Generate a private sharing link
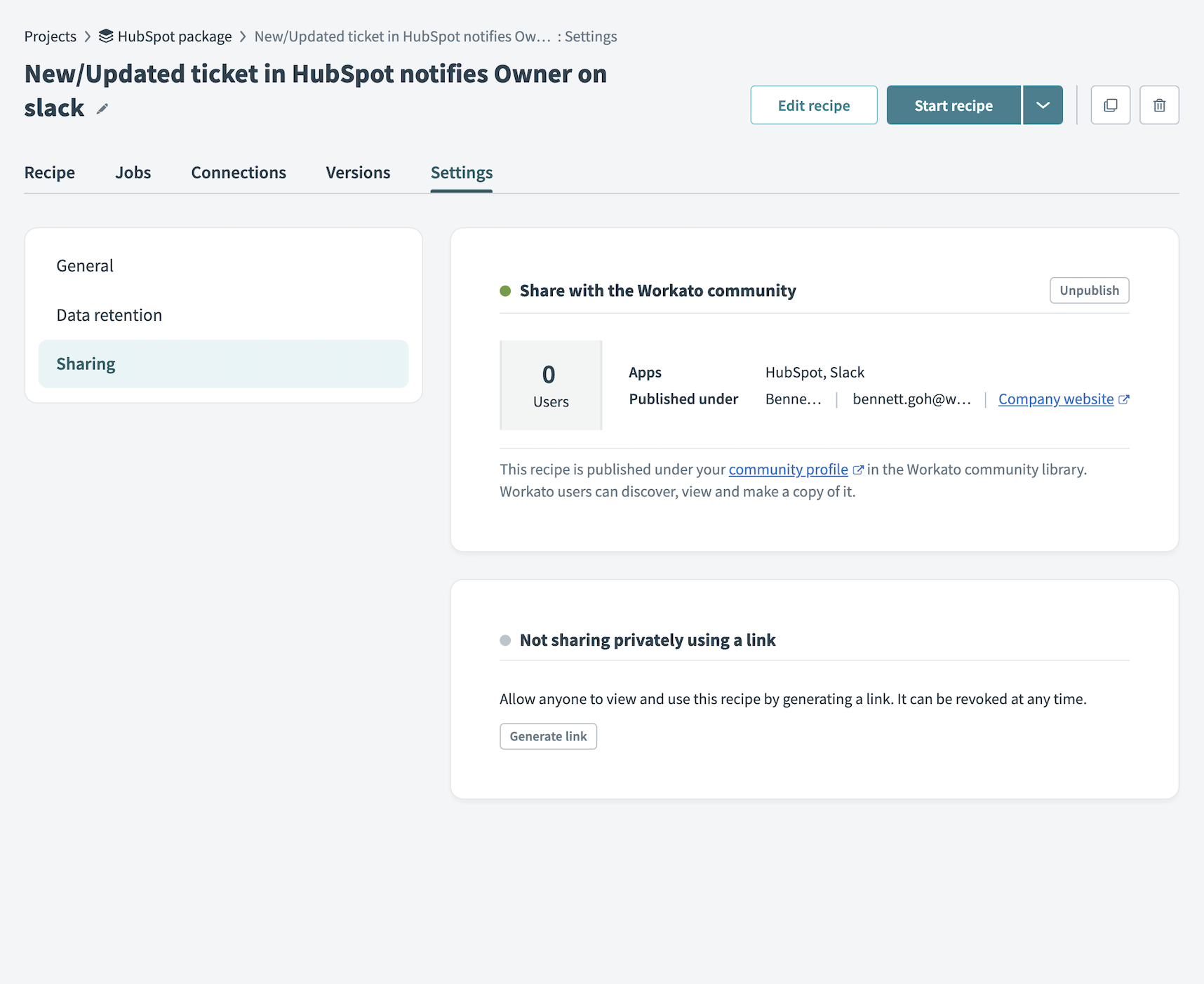This screenshot has height=984, width=1204. 548,736
